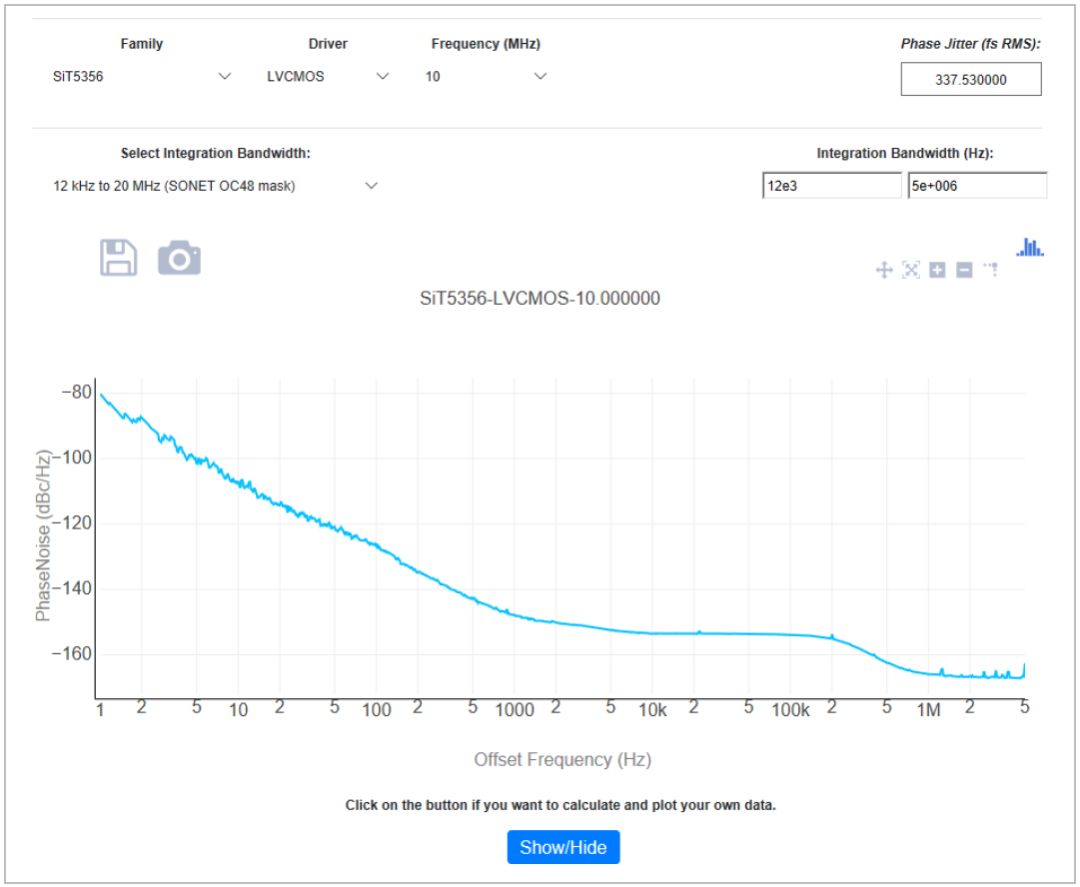Viewport: 1080px width, 887px height.
Task: Open the Select Integration Bandwidth dropdown
Action: (216, 186)
